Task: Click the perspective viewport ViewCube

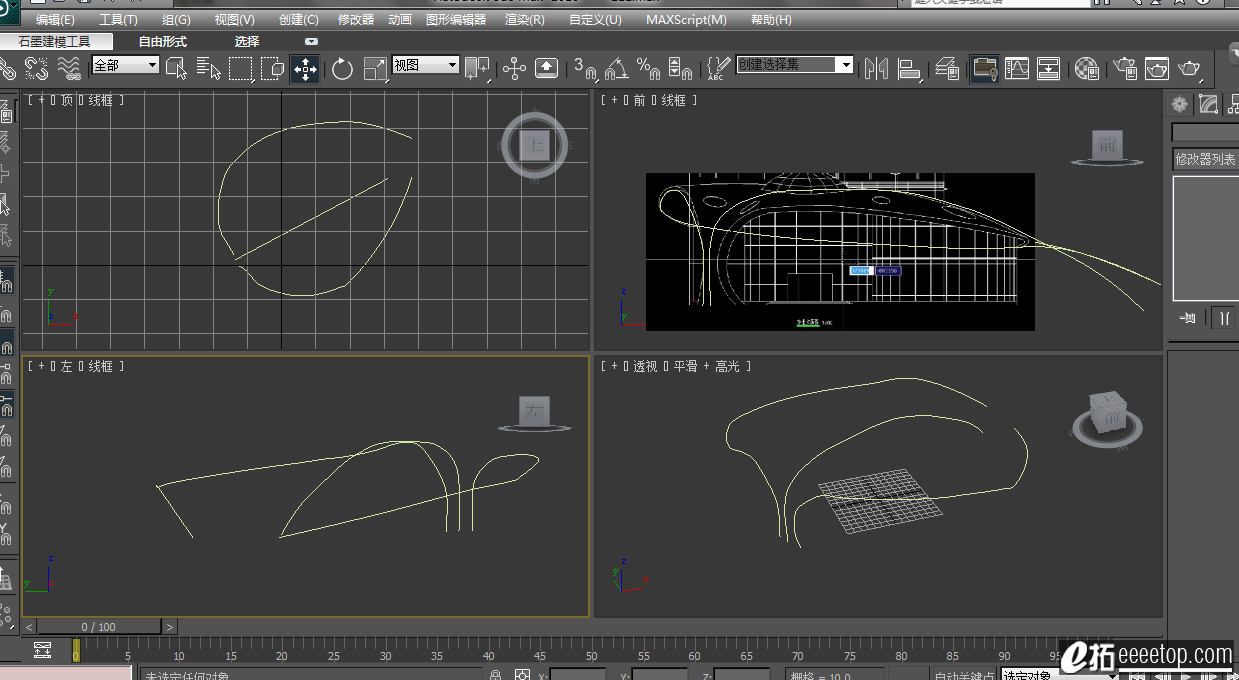Action: 1107,412
